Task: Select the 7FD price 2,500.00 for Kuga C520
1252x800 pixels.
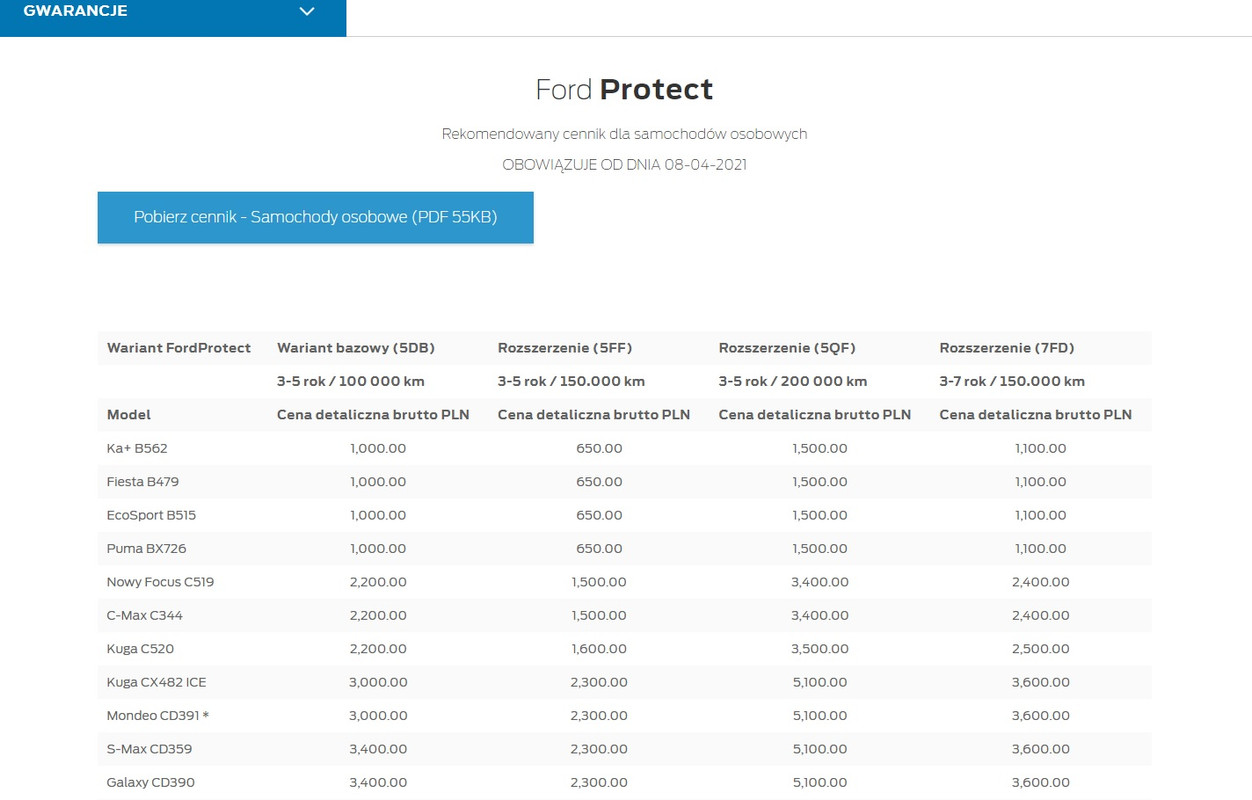Action: click(1041, 649)
